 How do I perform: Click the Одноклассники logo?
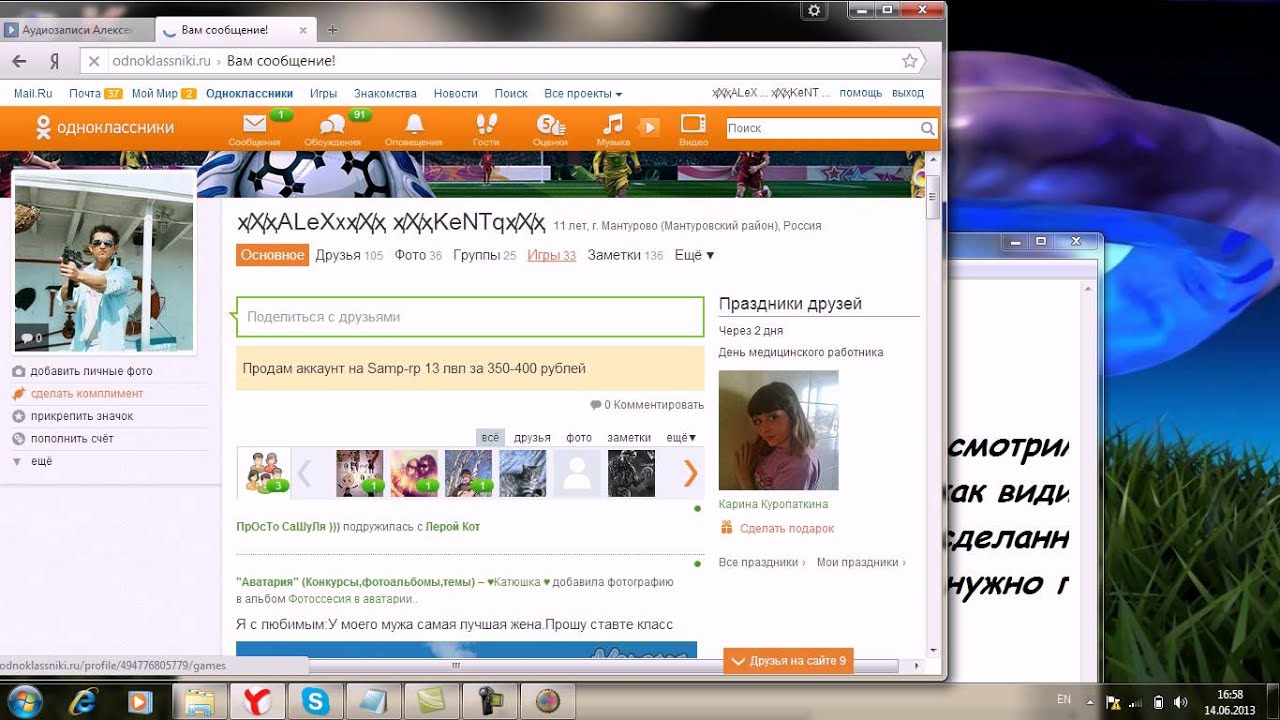click(105, 128)
